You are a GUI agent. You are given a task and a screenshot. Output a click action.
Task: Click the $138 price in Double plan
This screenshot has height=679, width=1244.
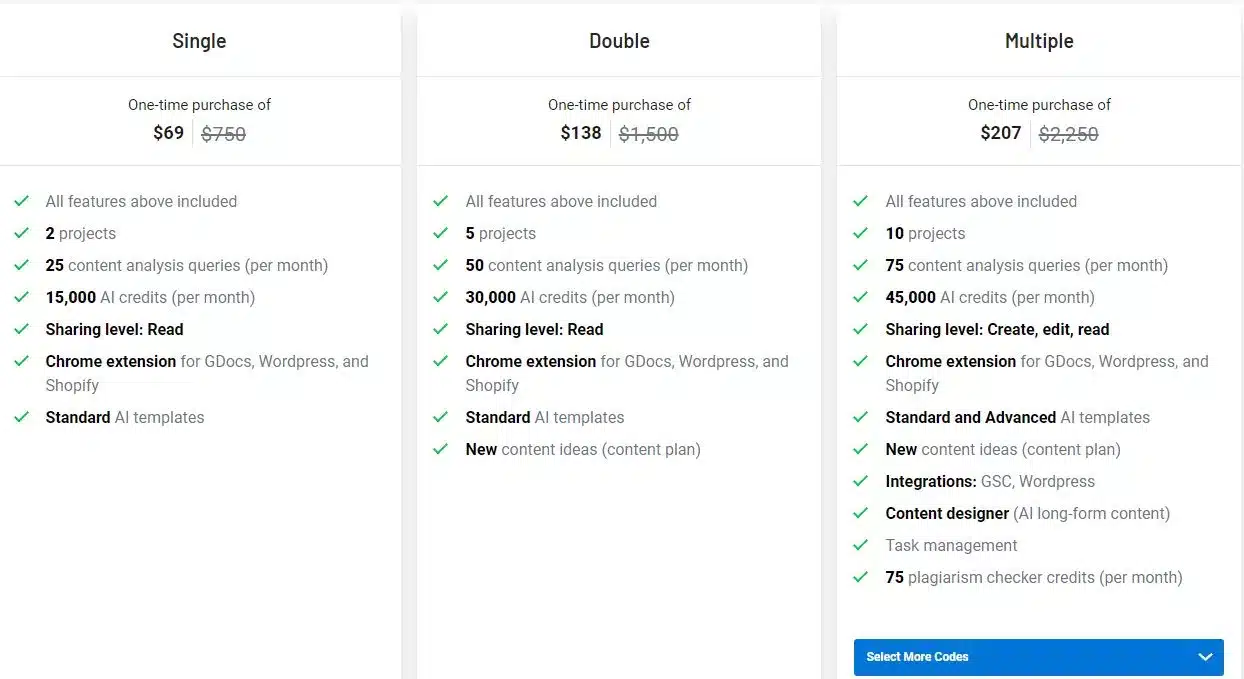pos(581,133)
